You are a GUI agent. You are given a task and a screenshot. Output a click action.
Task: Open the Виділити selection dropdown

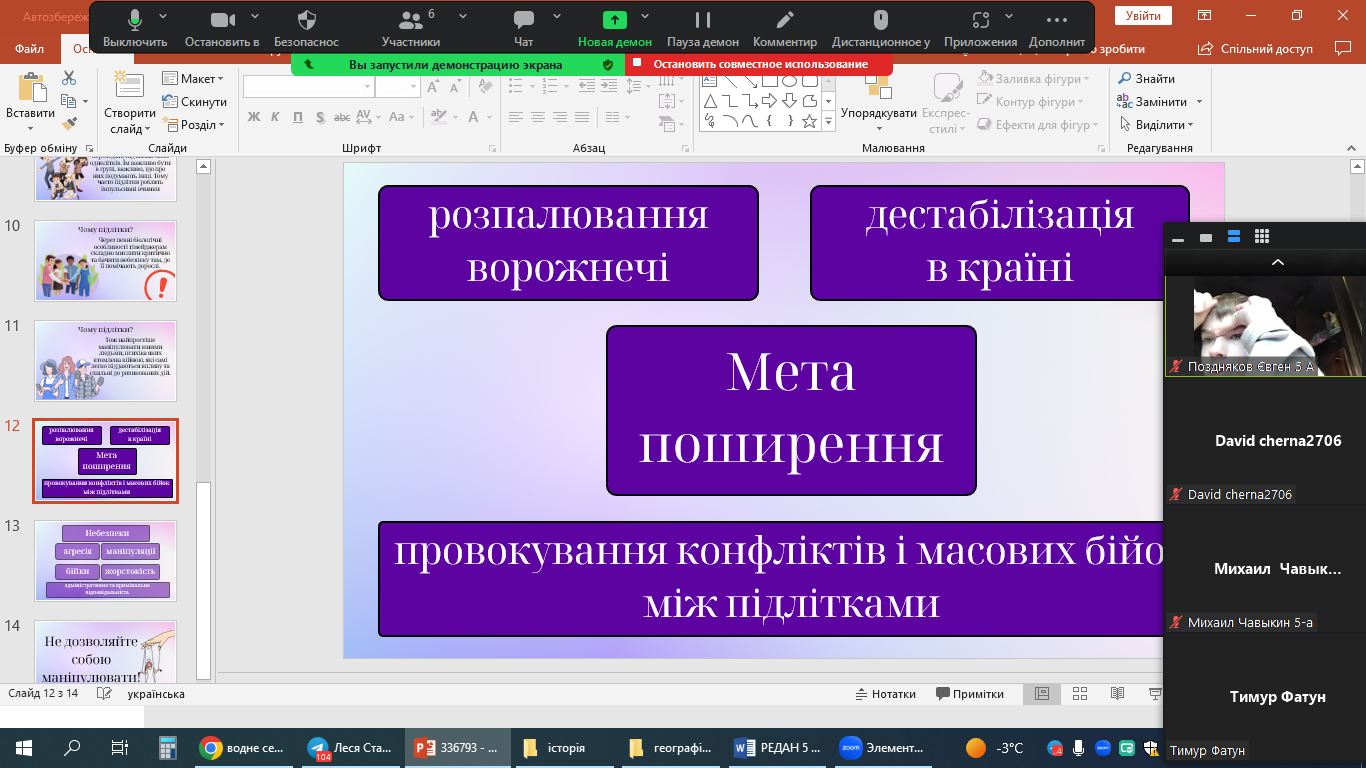1162,125
